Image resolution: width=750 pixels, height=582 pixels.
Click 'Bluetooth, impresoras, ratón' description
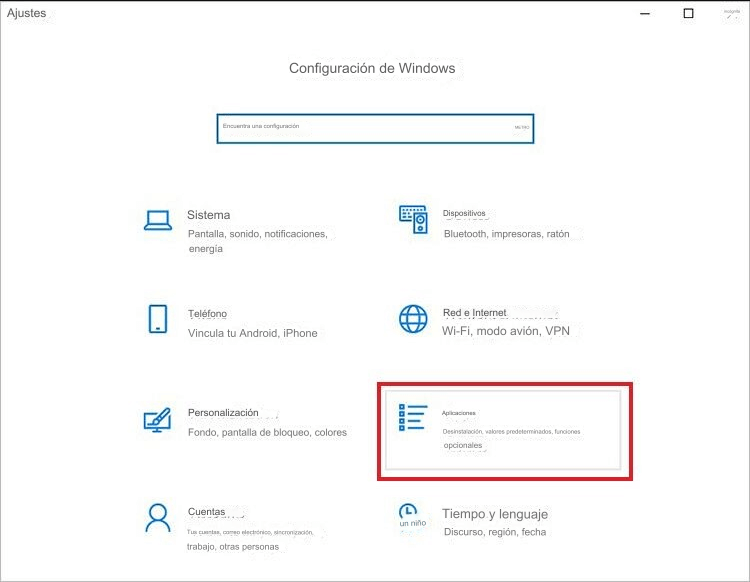pos(507,234)
